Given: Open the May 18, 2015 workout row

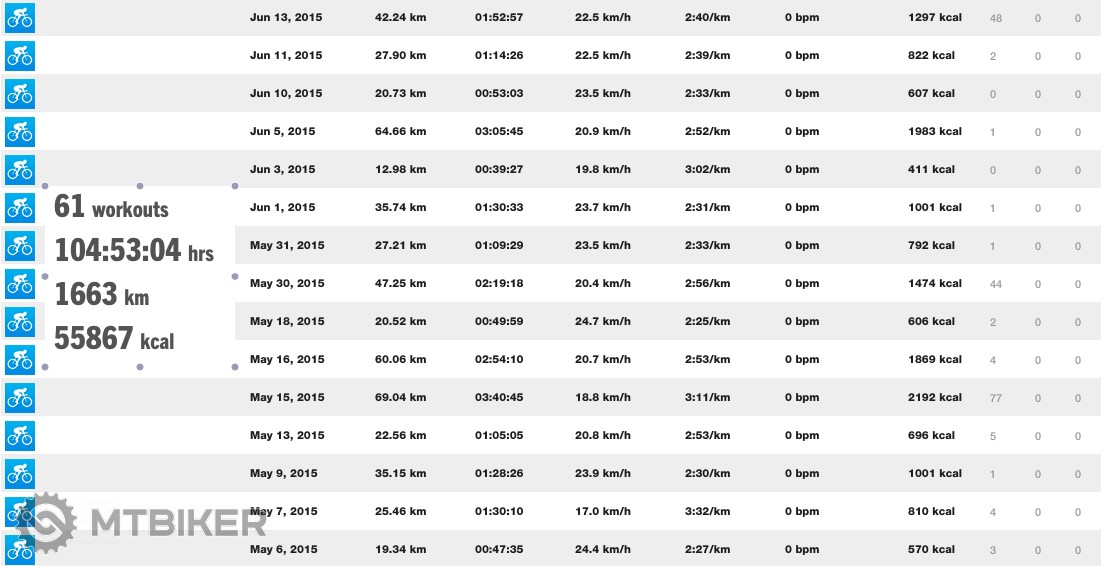Looking at the screenshot, I should click(287, 322).
